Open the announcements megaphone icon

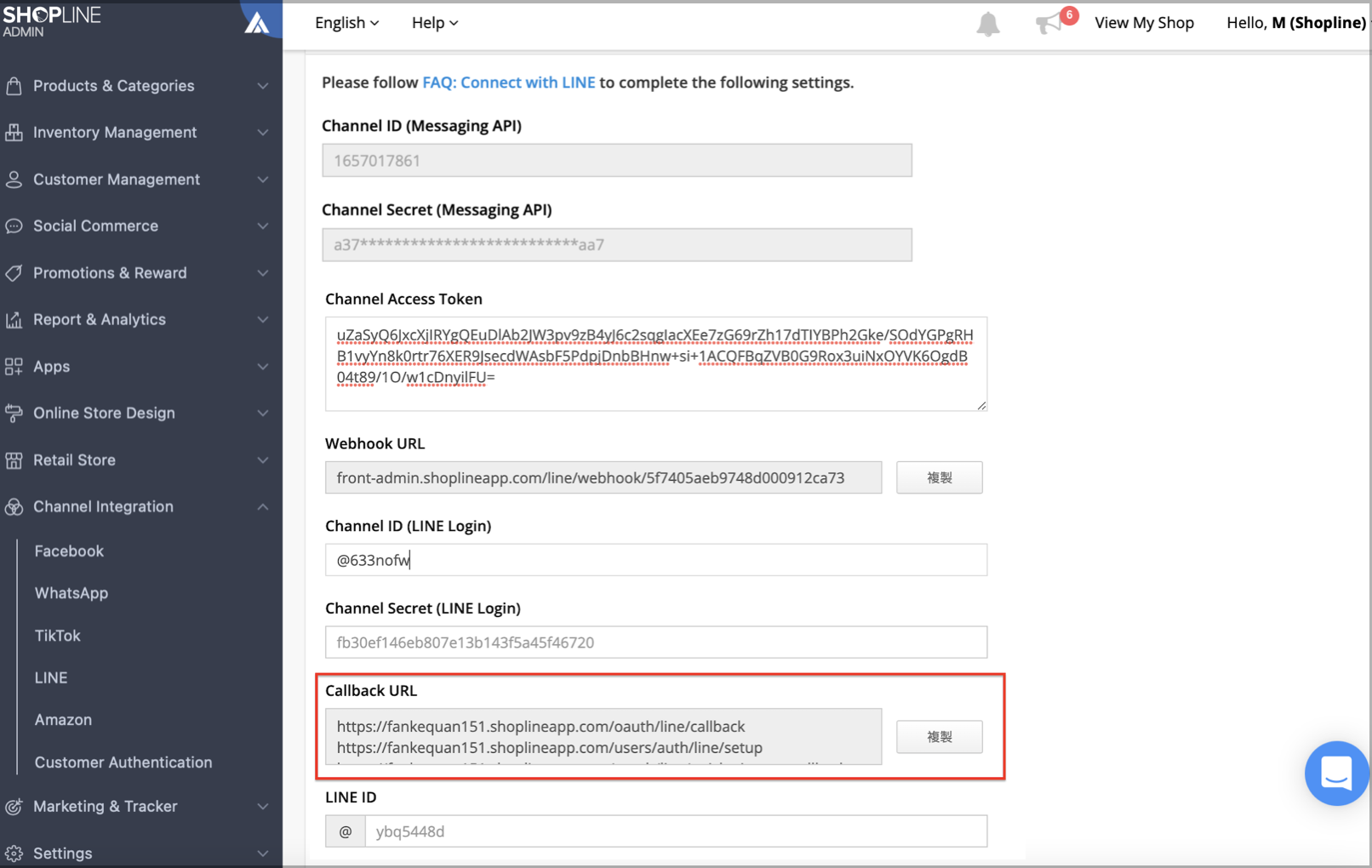pyautogui.click(x=1049, y=24)
